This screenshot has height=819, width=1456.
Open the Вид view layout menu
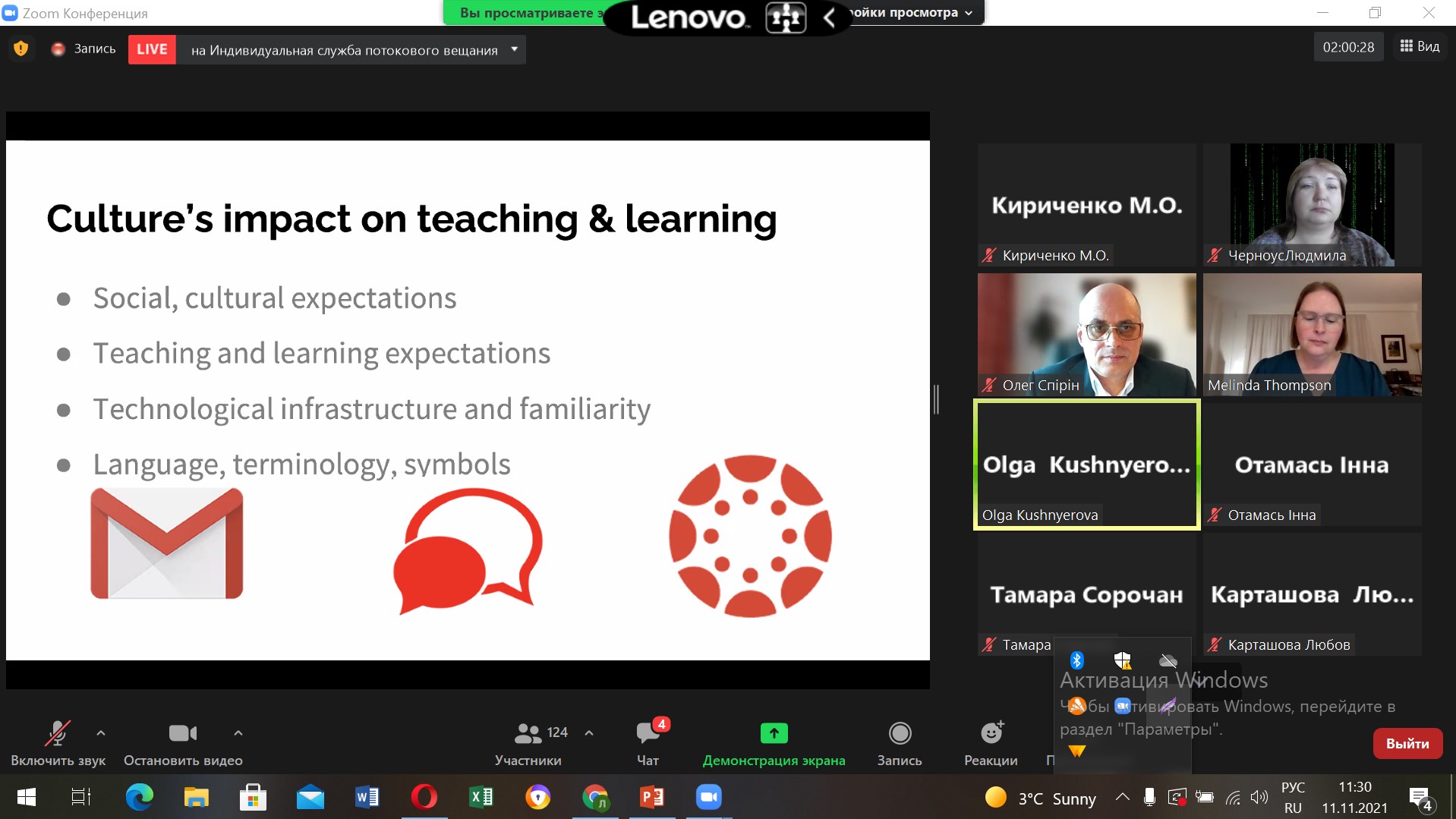pos(1420,46)
